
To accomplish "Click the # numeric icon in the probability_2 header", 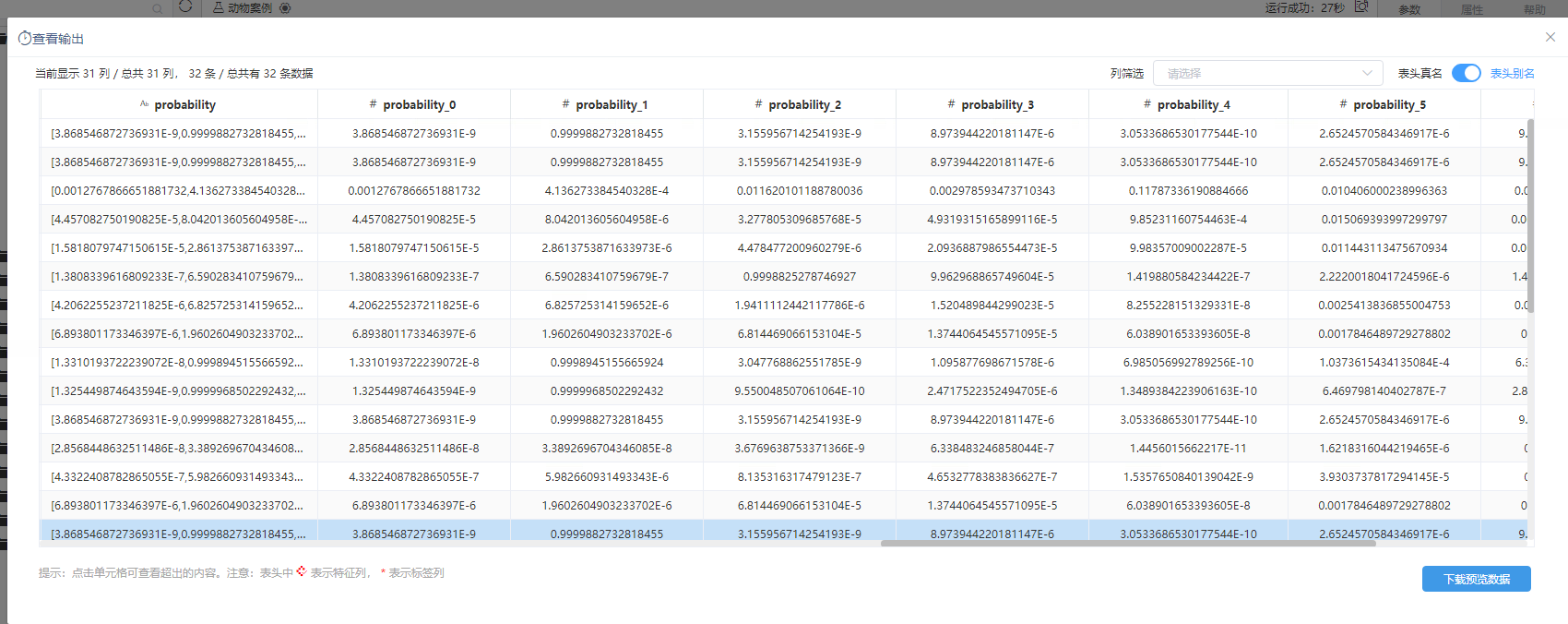I will tap(758, 104).
